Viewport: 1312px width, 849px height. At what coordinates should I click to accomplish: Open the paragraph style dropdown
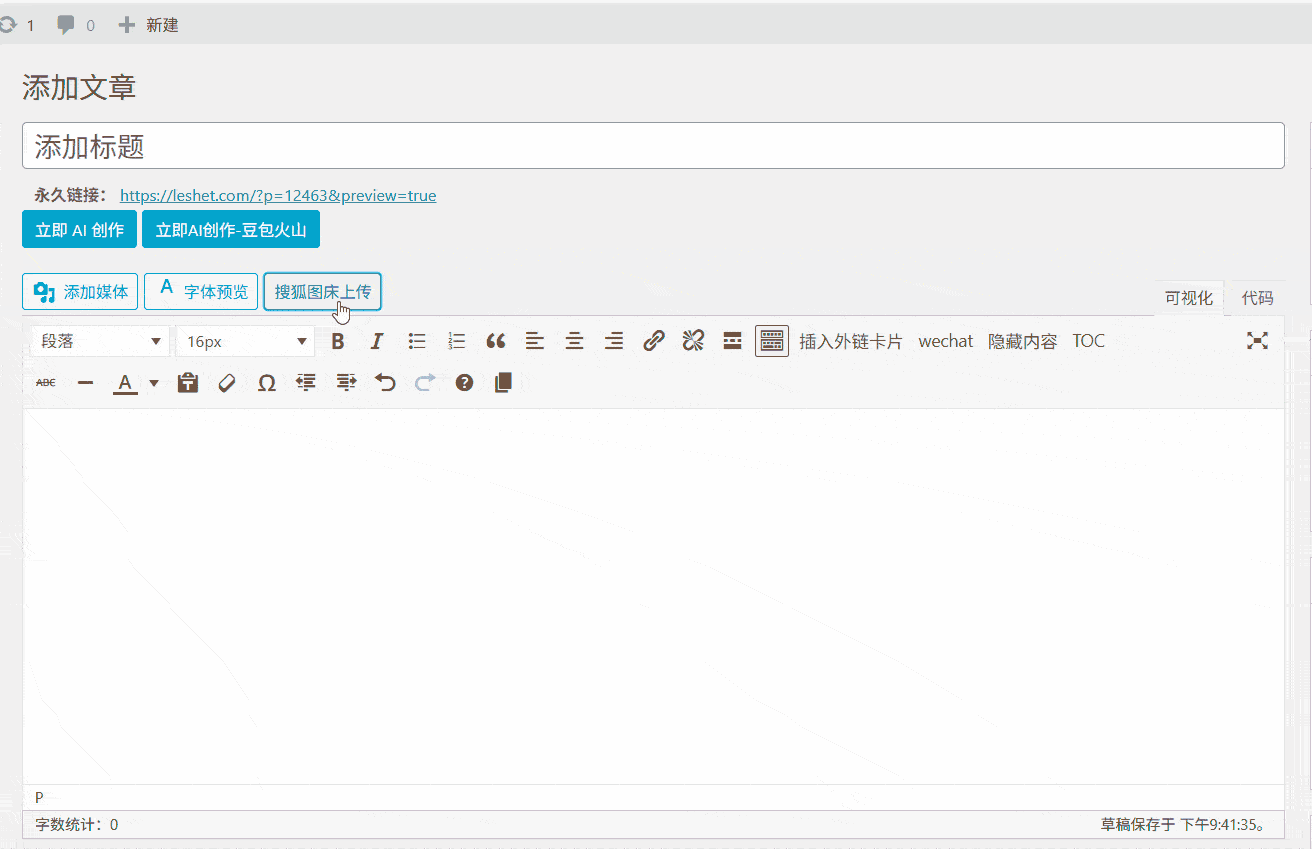coord(99,341)
